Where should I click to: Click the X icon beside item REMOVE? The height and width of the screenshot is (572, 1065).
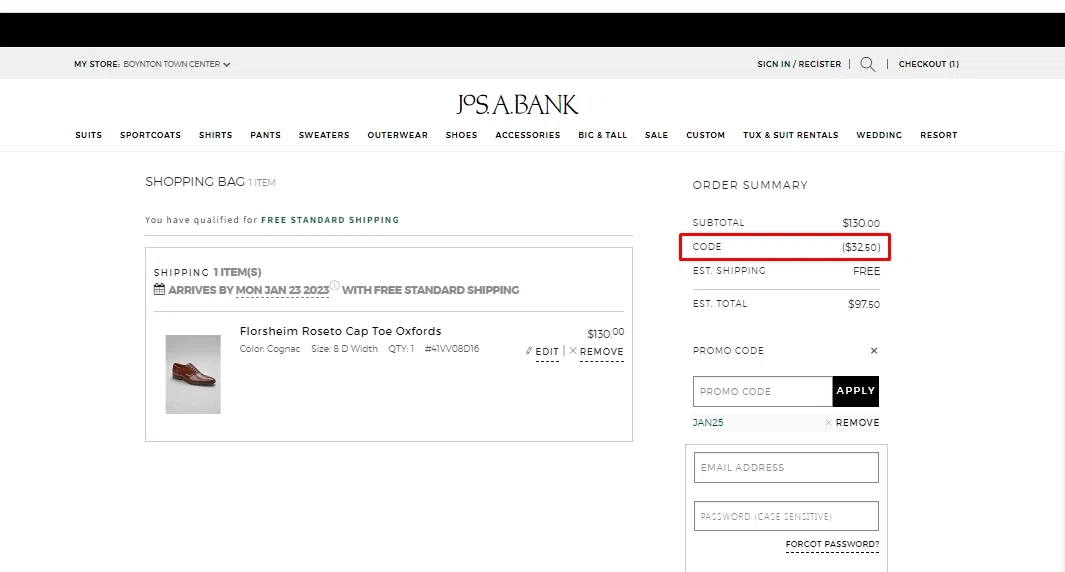pyautogui.click(x=573, y=351)
